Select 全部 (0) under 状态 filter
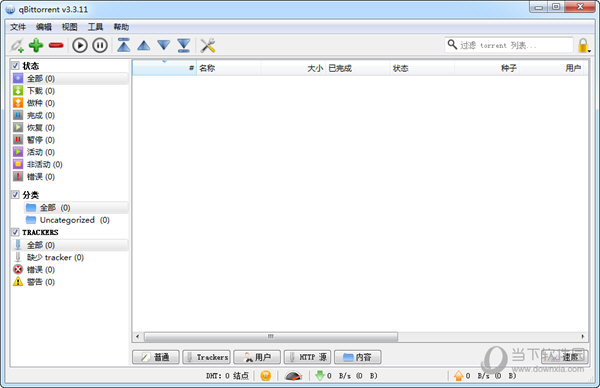Viewport: 600px width, 388px height. click(70, 78)
